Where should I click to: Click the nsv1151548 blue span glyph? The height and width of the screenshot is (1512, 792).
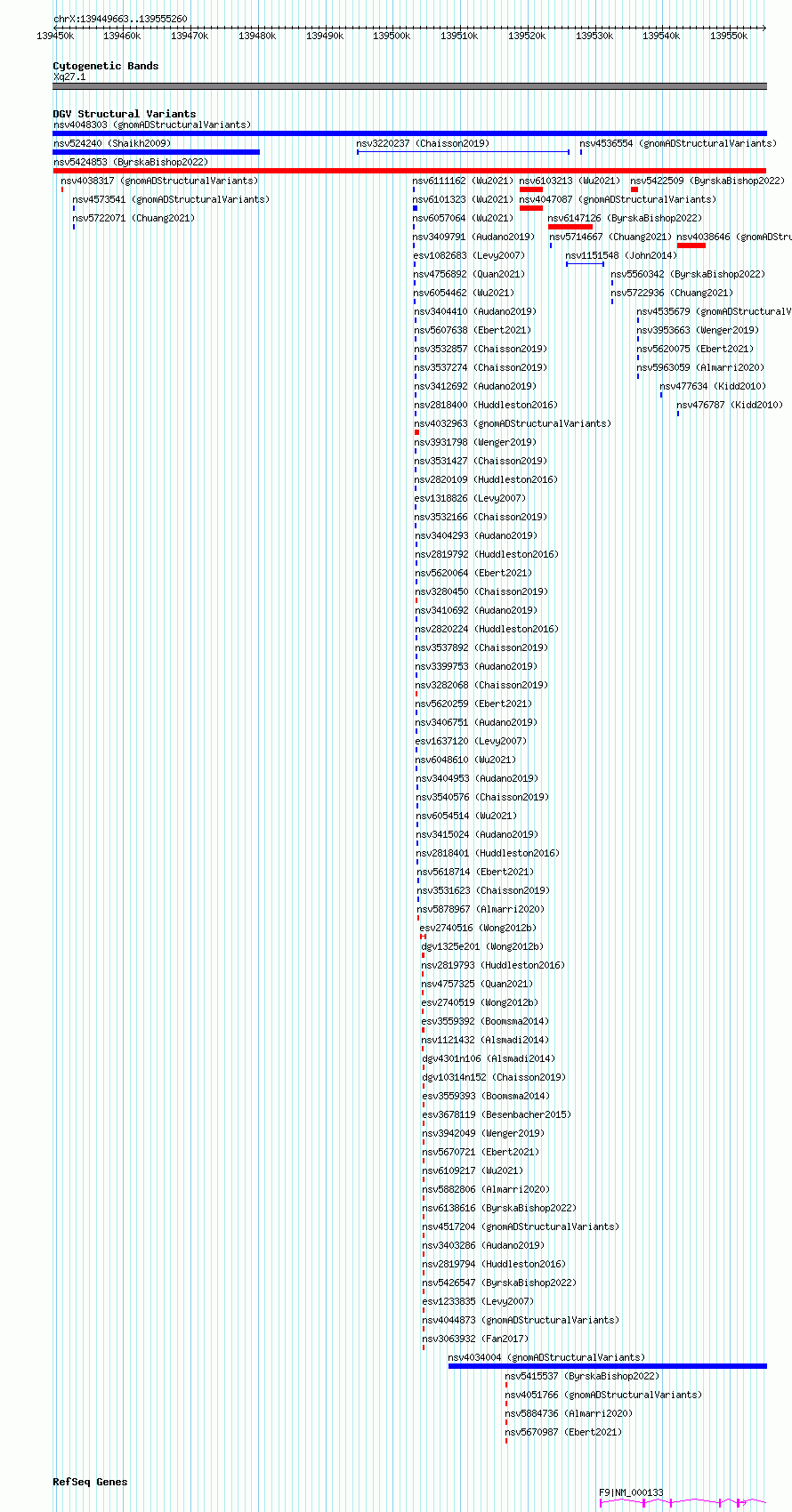point(586,264)
